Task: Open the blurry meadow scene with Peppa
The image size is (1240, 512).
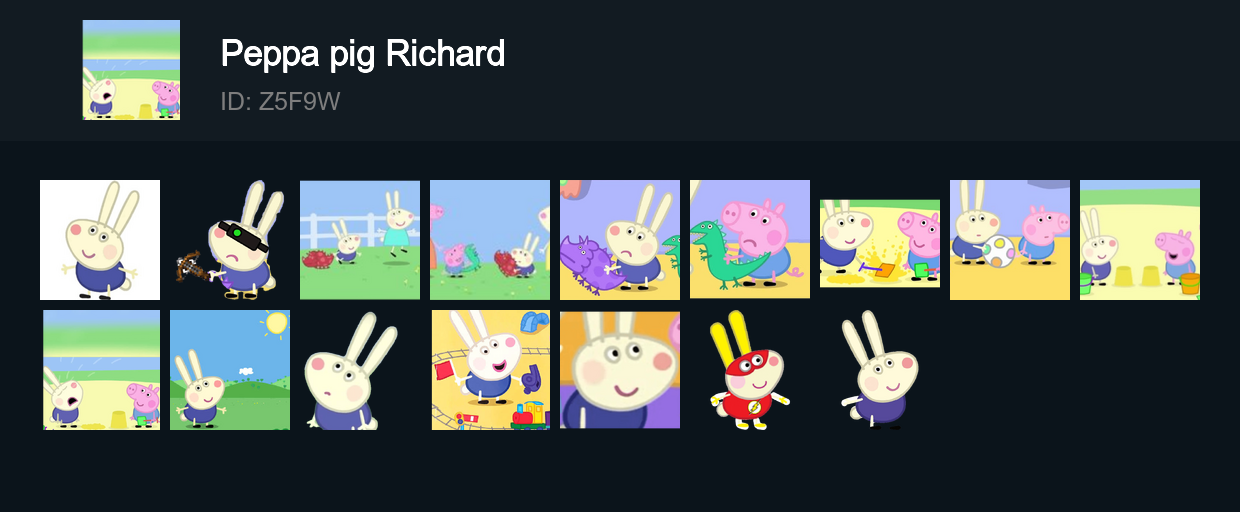Action: tap(490, 240)
